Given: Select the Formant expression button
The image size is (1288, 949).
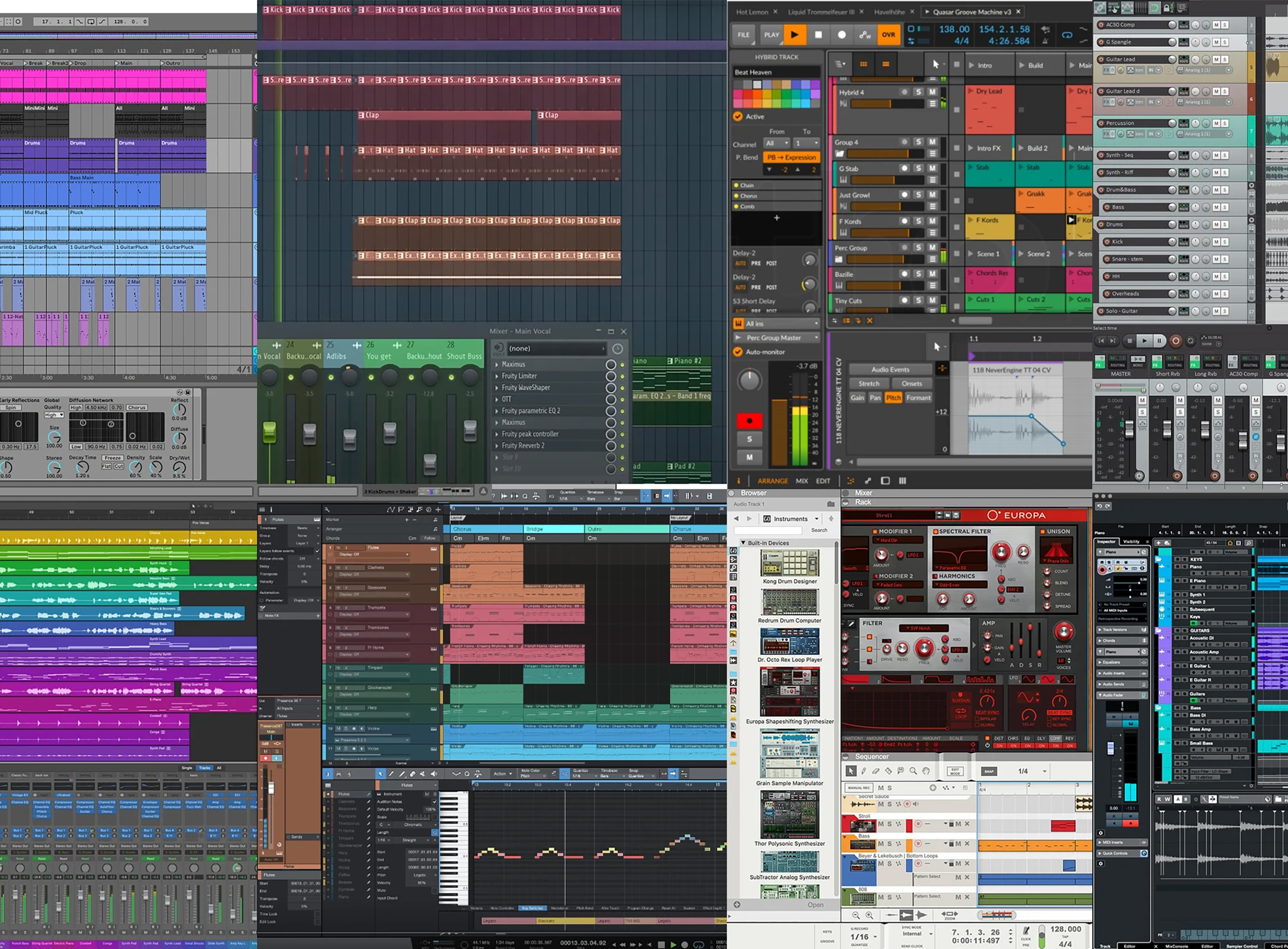Looking at the screenshot, I should [918, 398].
